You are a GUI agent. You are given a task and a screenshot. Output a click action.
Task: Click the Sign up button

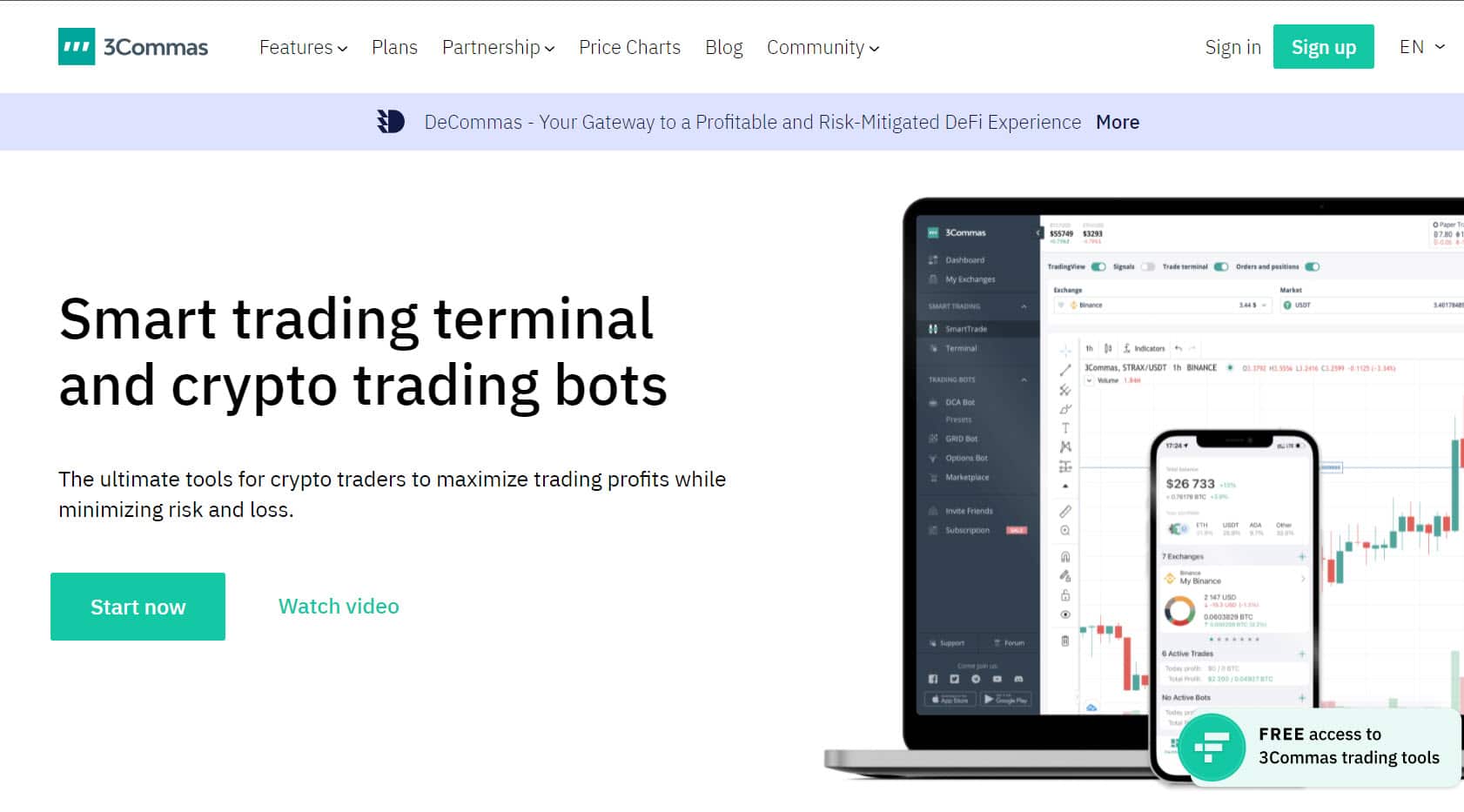[x=1323, y=47]
